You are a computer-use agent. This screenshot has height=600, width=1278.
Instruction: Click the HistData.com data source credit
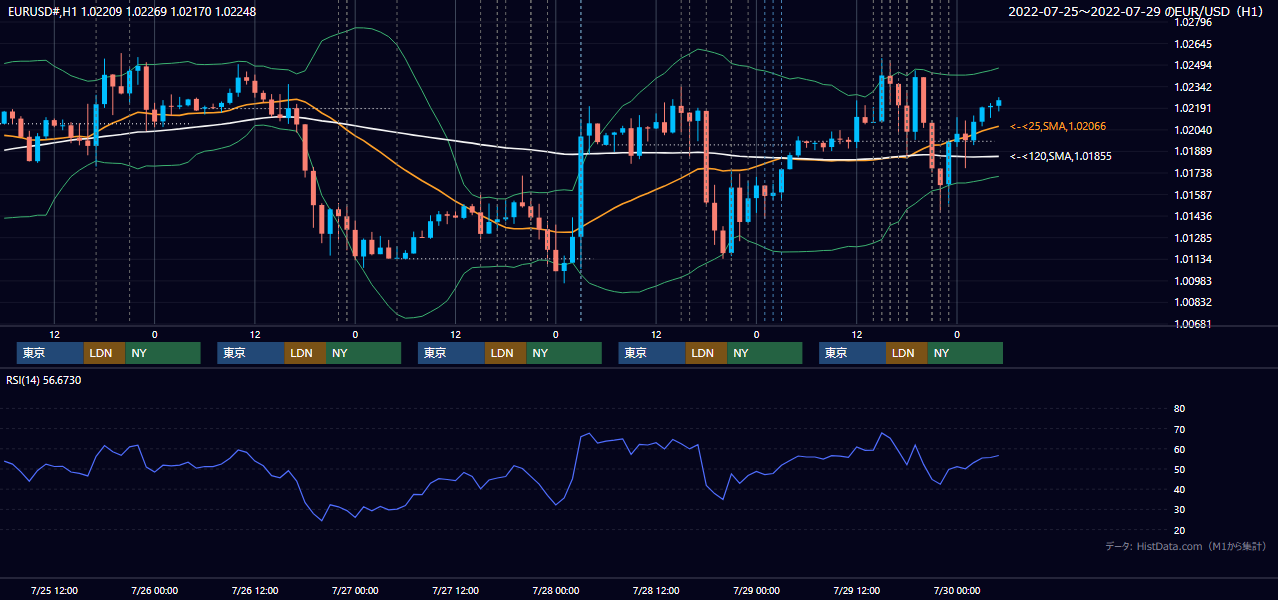point(1185,546)
